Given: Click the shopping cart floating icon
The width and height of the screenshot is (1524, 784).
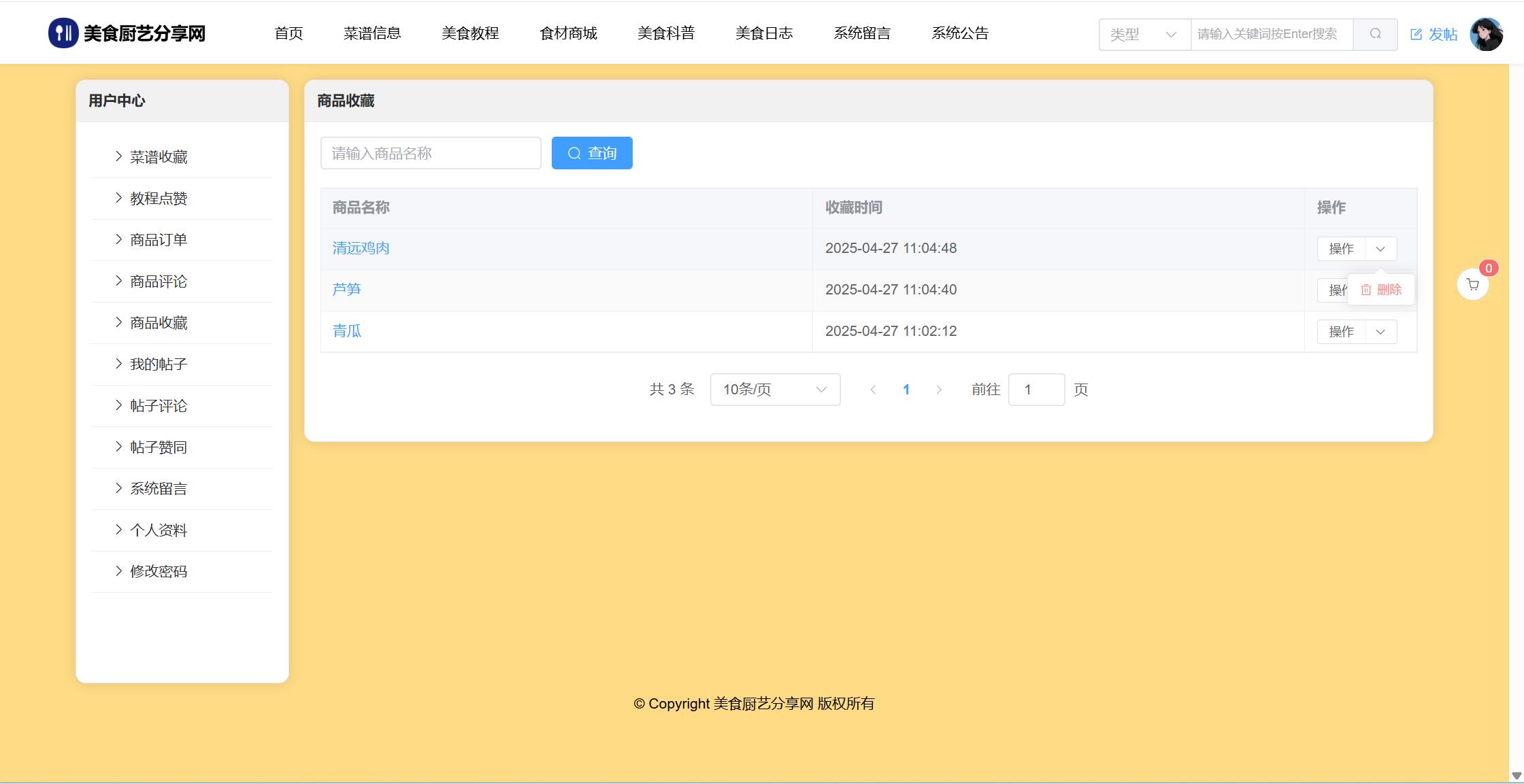Looking at the screenshot, I should pos(1472,285).
